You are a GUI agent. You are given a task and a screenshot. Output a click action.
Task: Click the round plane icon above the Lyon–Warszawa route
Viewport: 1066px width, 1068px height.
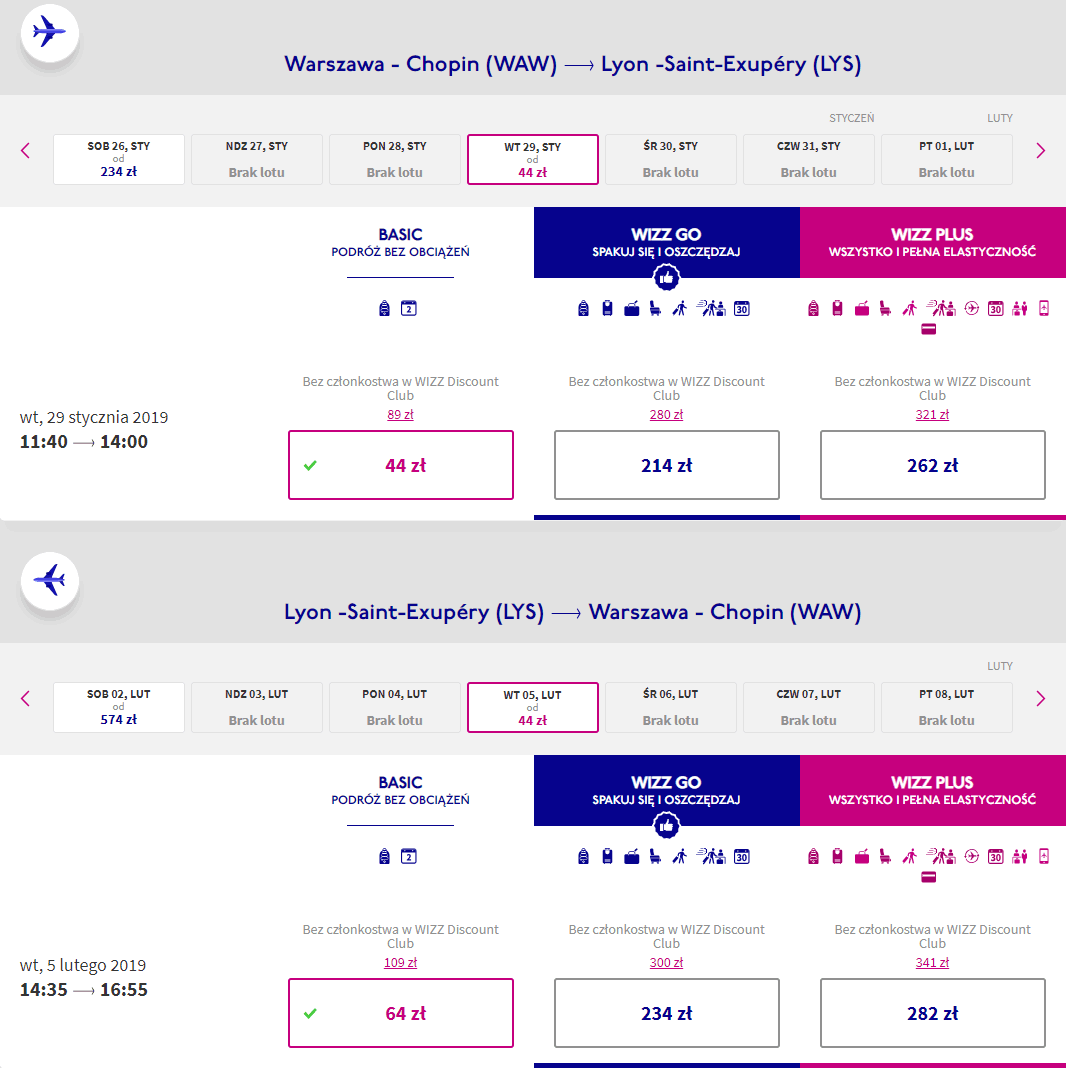click(x=49, y=580)
